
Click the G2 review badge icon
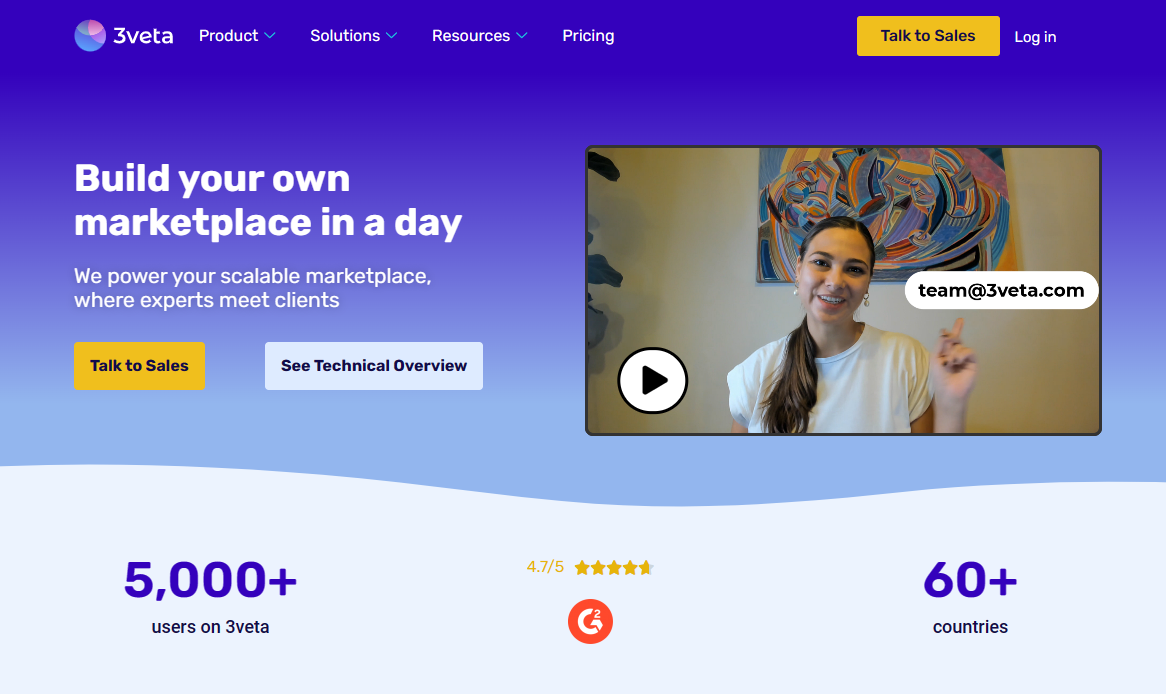[590, 621]
